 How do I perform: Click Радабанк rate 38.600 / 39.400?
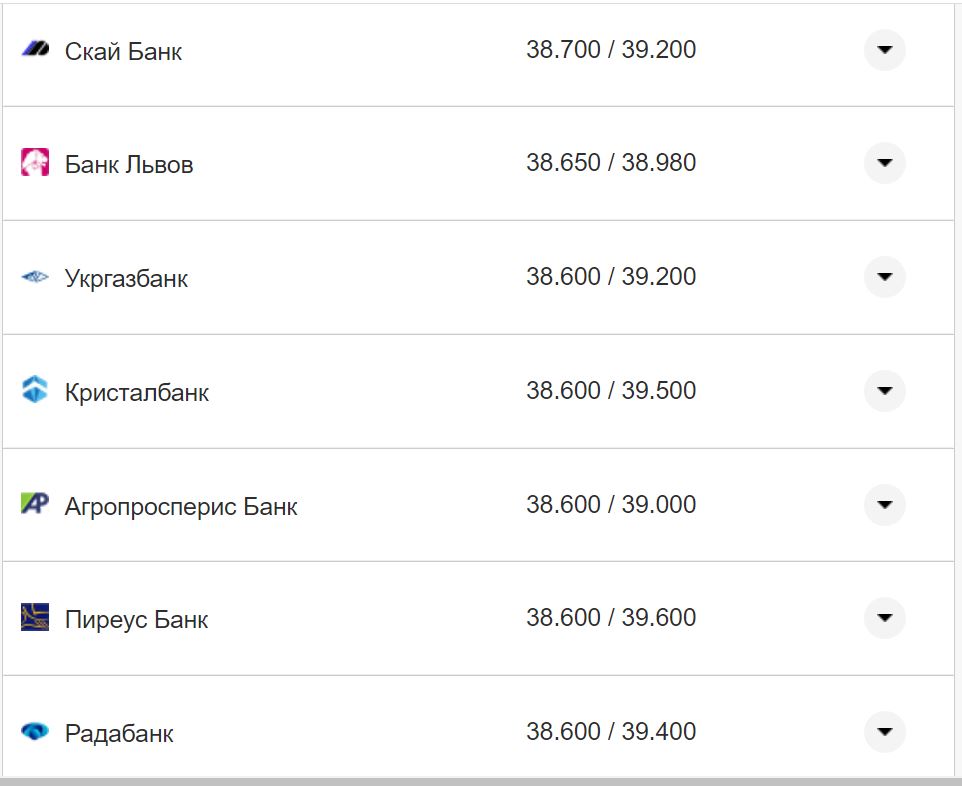[x=611, y=732]
